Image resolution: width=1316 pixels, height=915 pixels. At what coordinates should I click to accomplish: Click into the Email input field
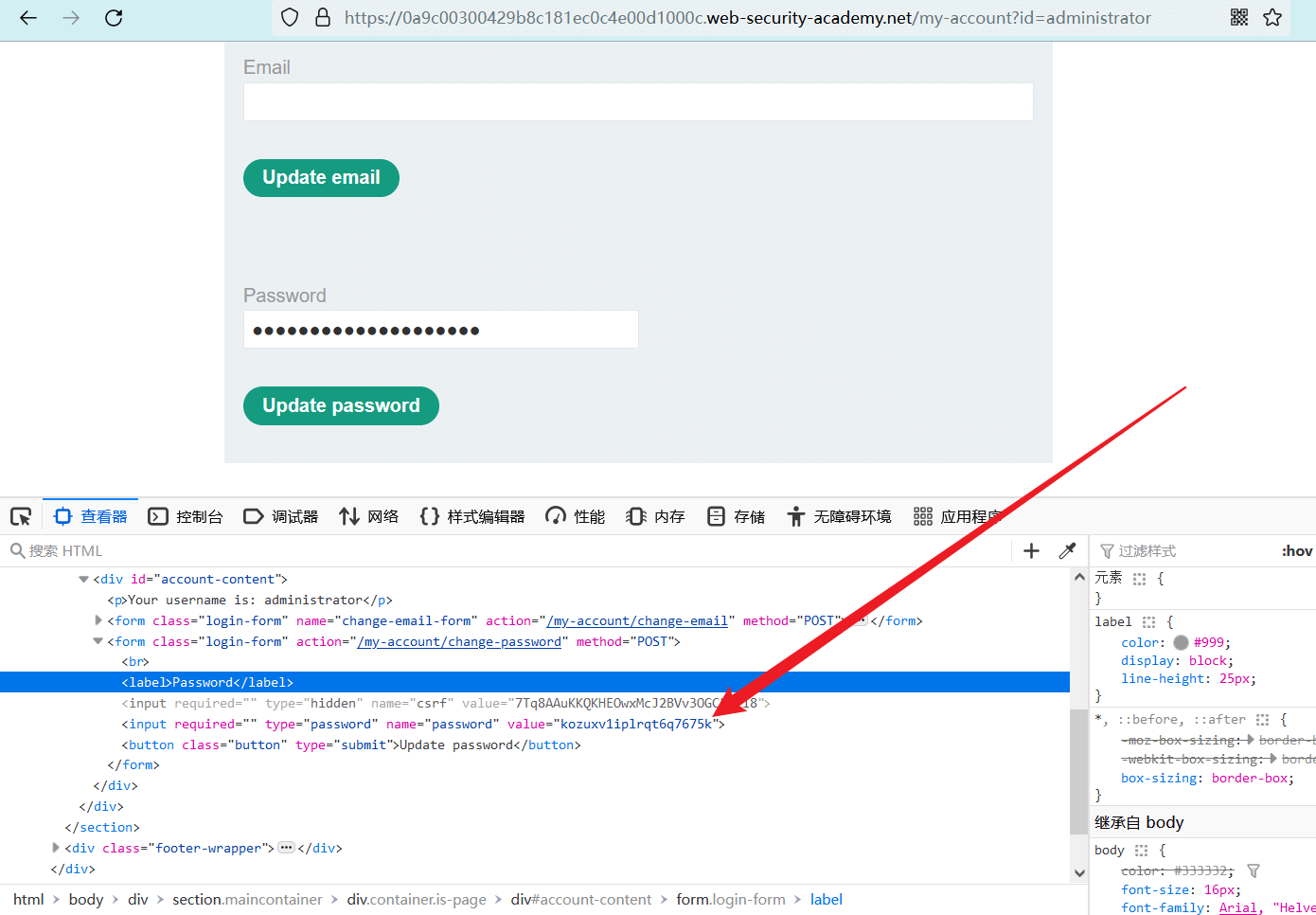pos(637,101)
